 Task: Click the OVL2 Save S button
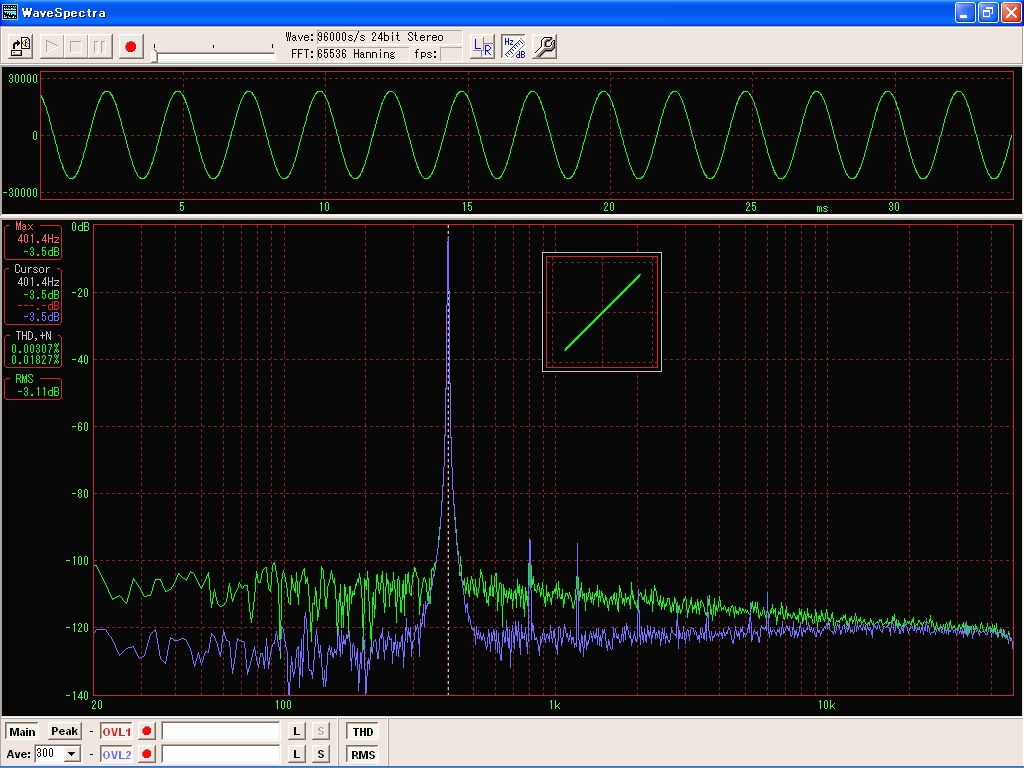pyautogui.click(x=321, y=754)
